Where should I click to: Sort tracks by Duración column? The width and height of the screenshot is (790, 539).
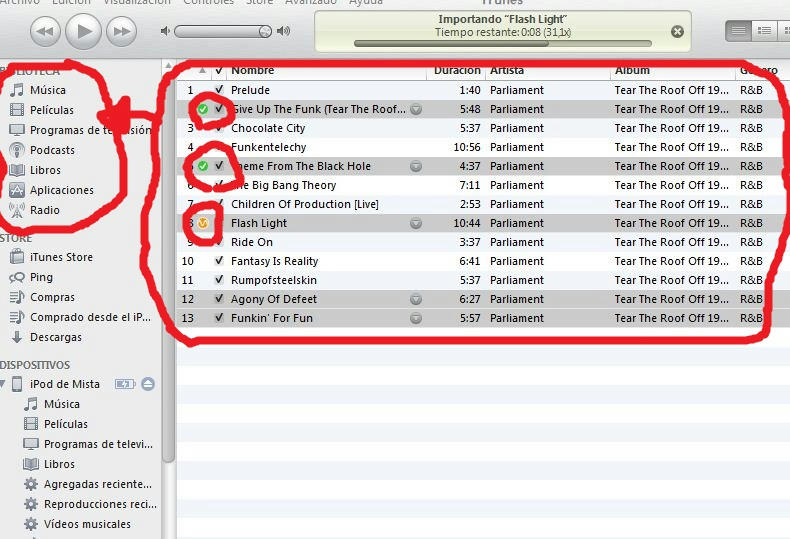(457, 71)
